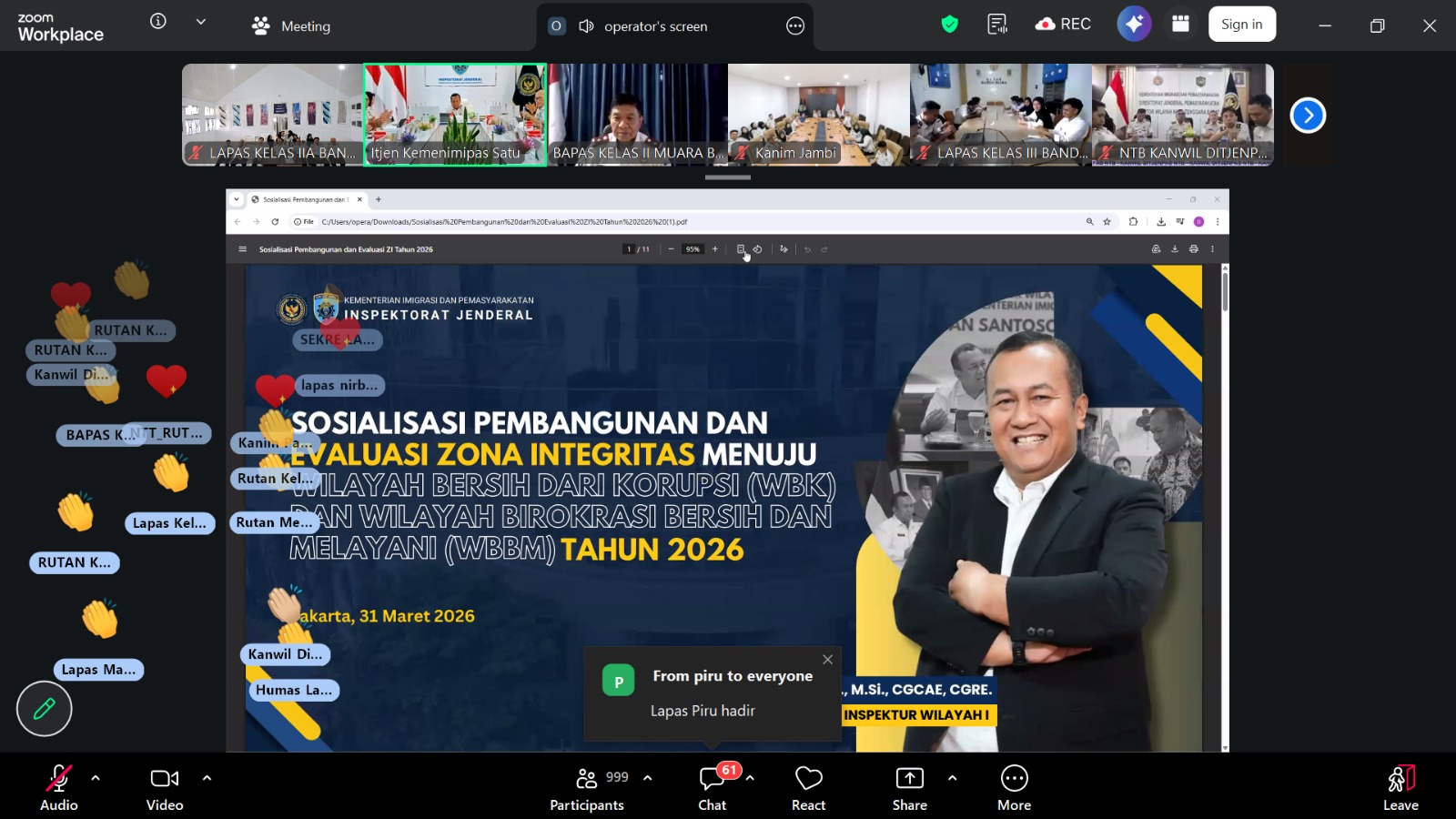Unmute the microphone Audio button
The image size is (1456, 819).
click(59, 788)
